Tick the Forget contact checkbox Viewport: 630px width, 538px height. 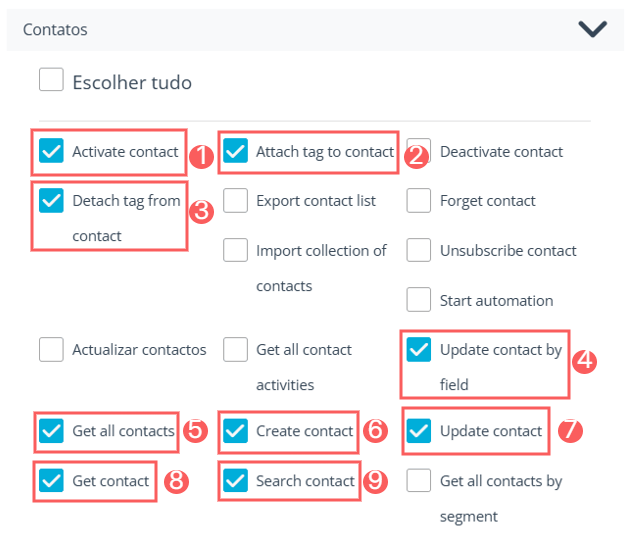coord(420,200)
